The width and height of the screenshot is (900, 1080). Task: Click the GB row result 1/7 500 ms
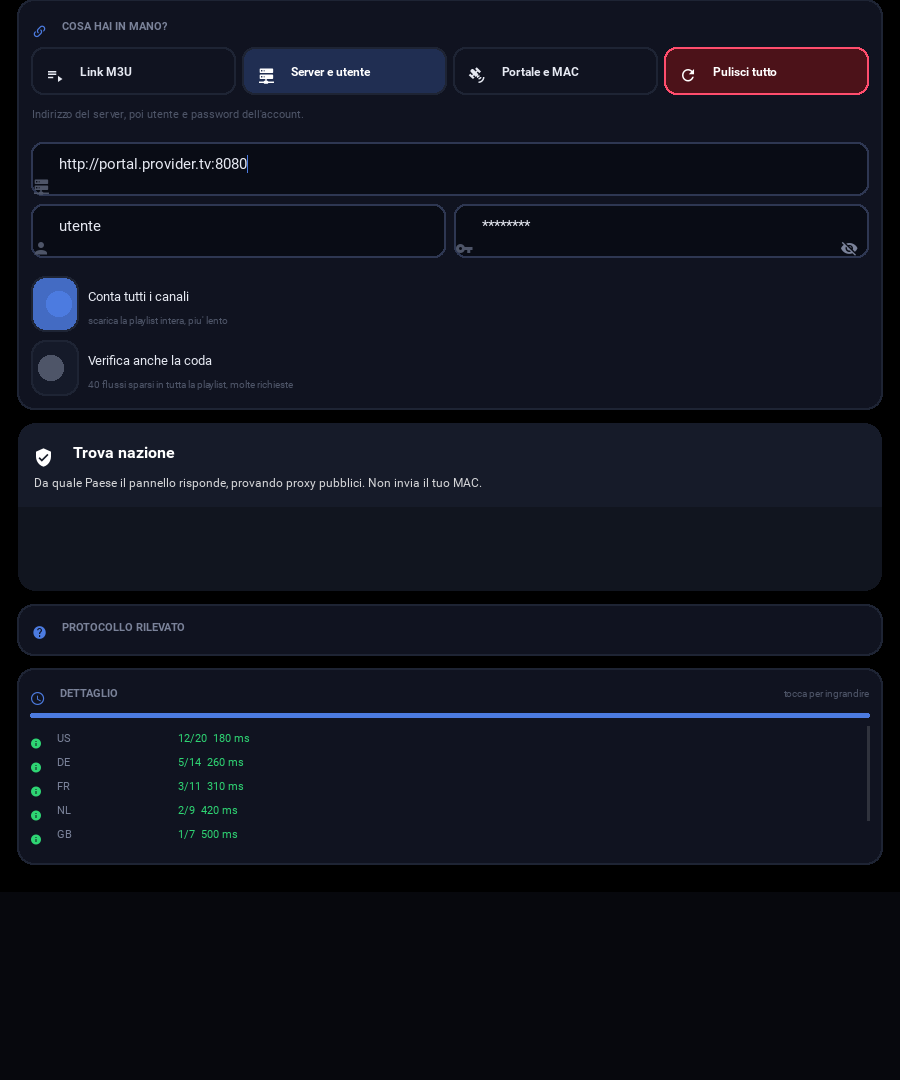pos(207,835)
